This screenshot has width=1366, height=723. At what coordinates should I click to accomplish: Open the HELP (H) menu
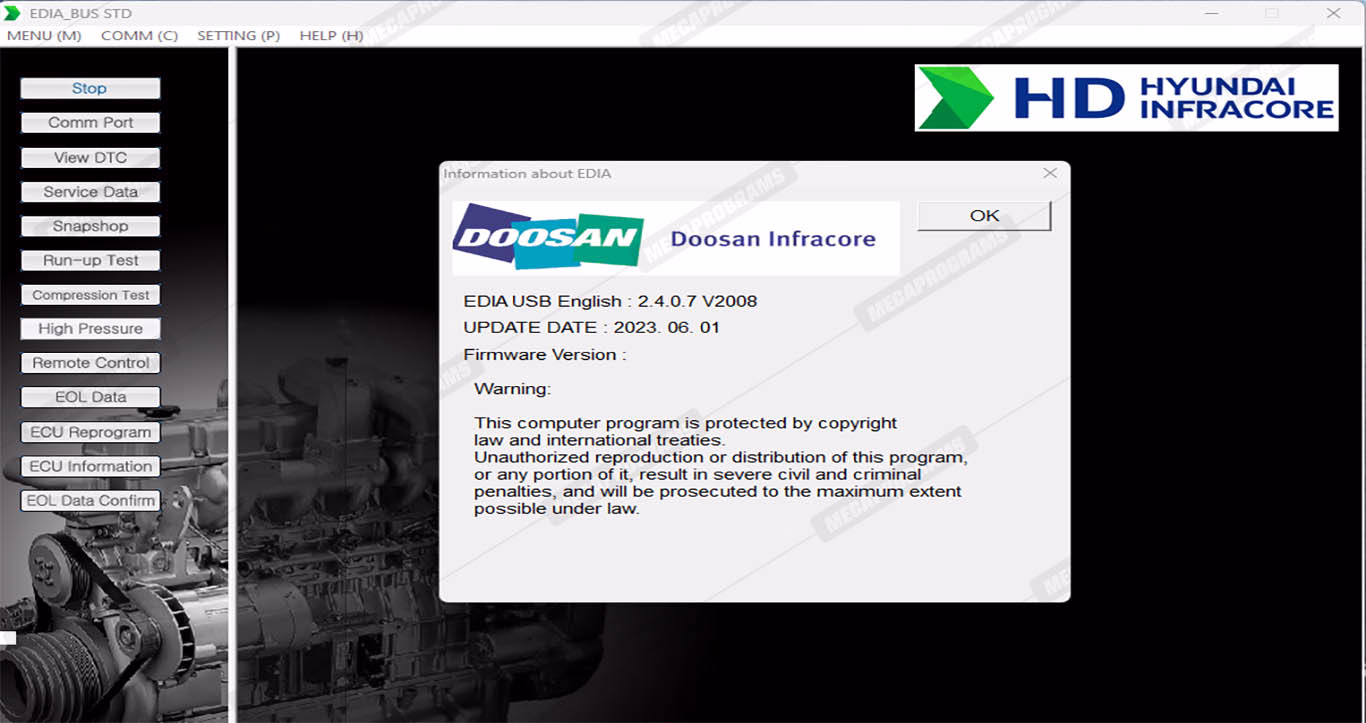click(331, 36)
